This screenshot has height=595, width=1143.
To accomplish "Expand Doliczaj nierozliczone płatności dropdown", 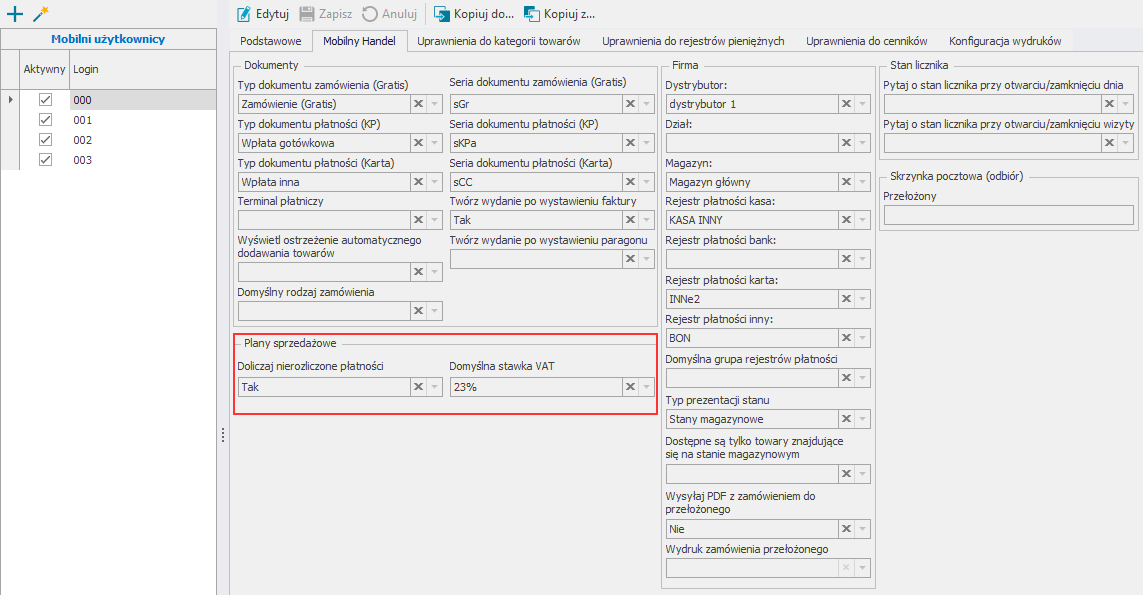I will [434, 387].
